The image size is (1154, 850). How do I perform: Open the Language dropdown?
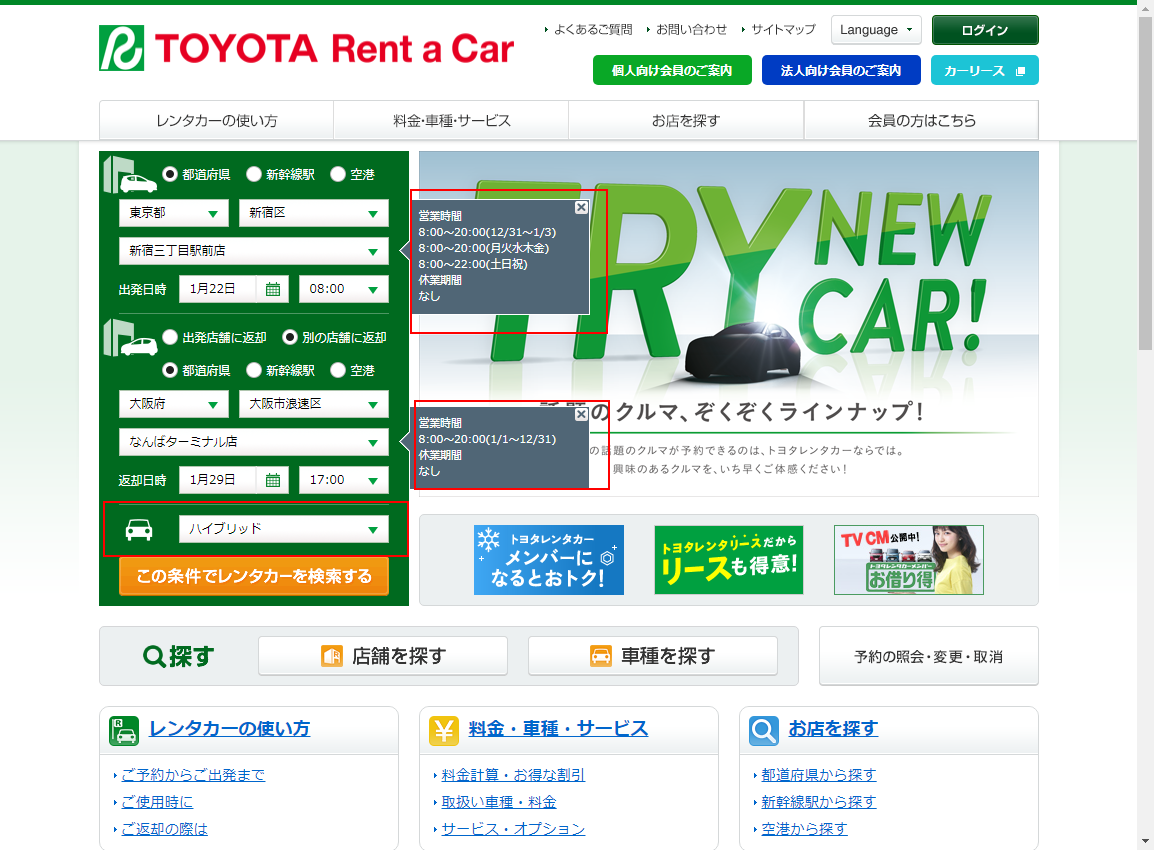tap(876, 30)
